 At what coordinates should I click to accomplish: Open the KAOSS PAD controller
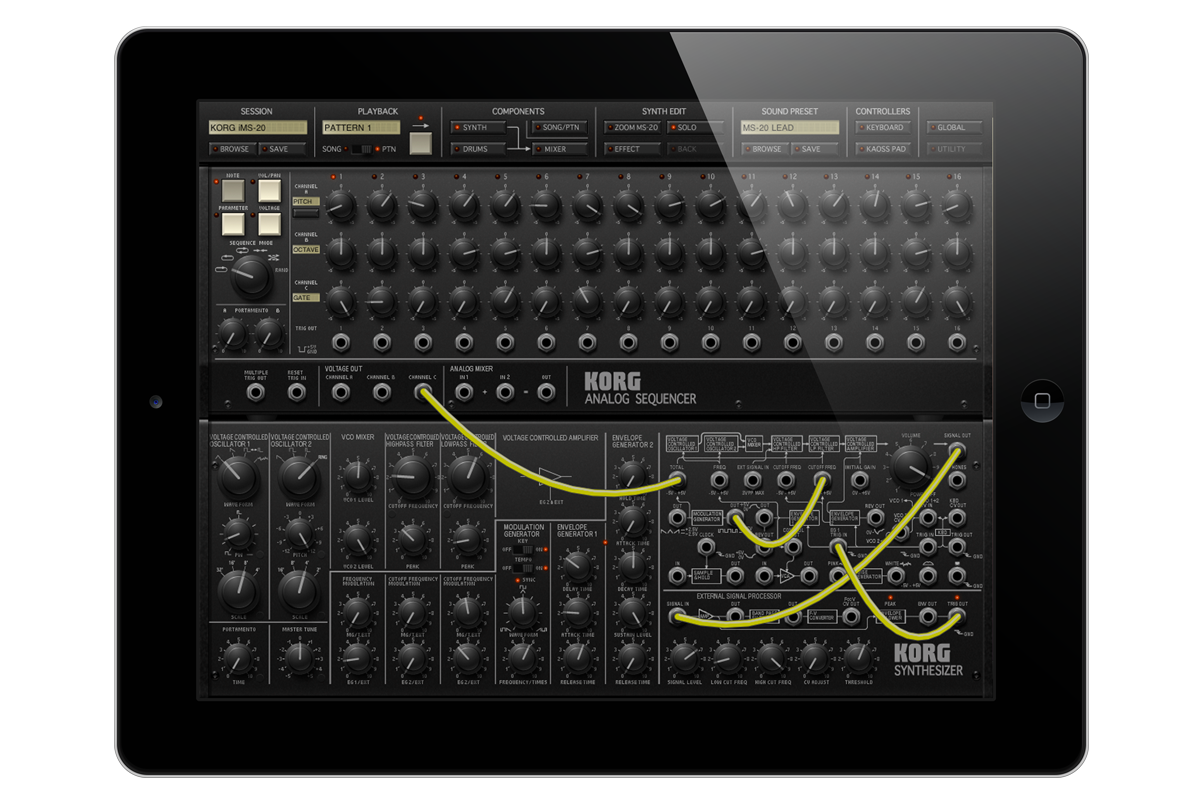pyautogui.click(x=884, y=149)
